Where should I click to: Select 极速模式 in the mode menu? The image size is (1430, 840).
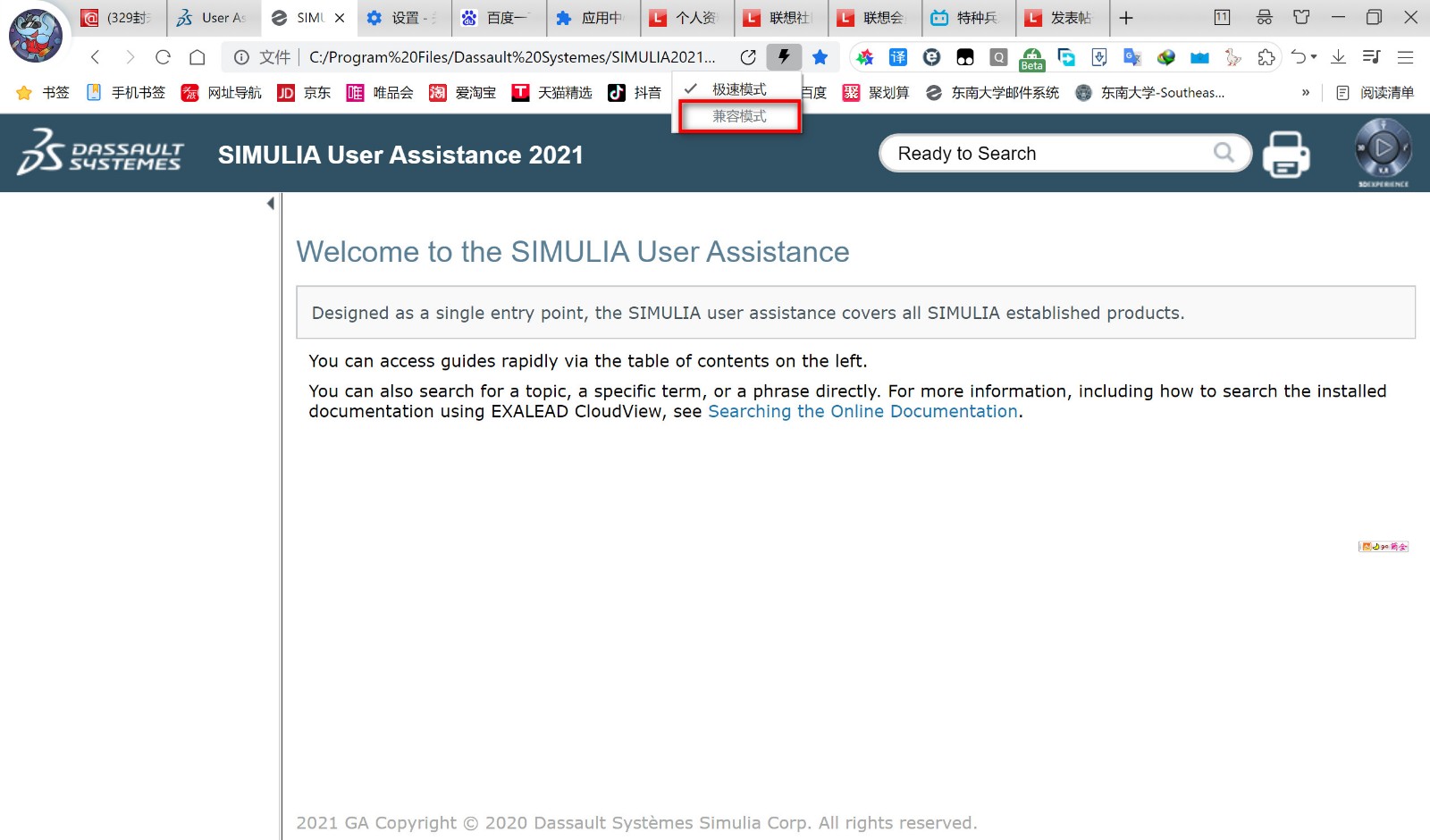point(737,89)
